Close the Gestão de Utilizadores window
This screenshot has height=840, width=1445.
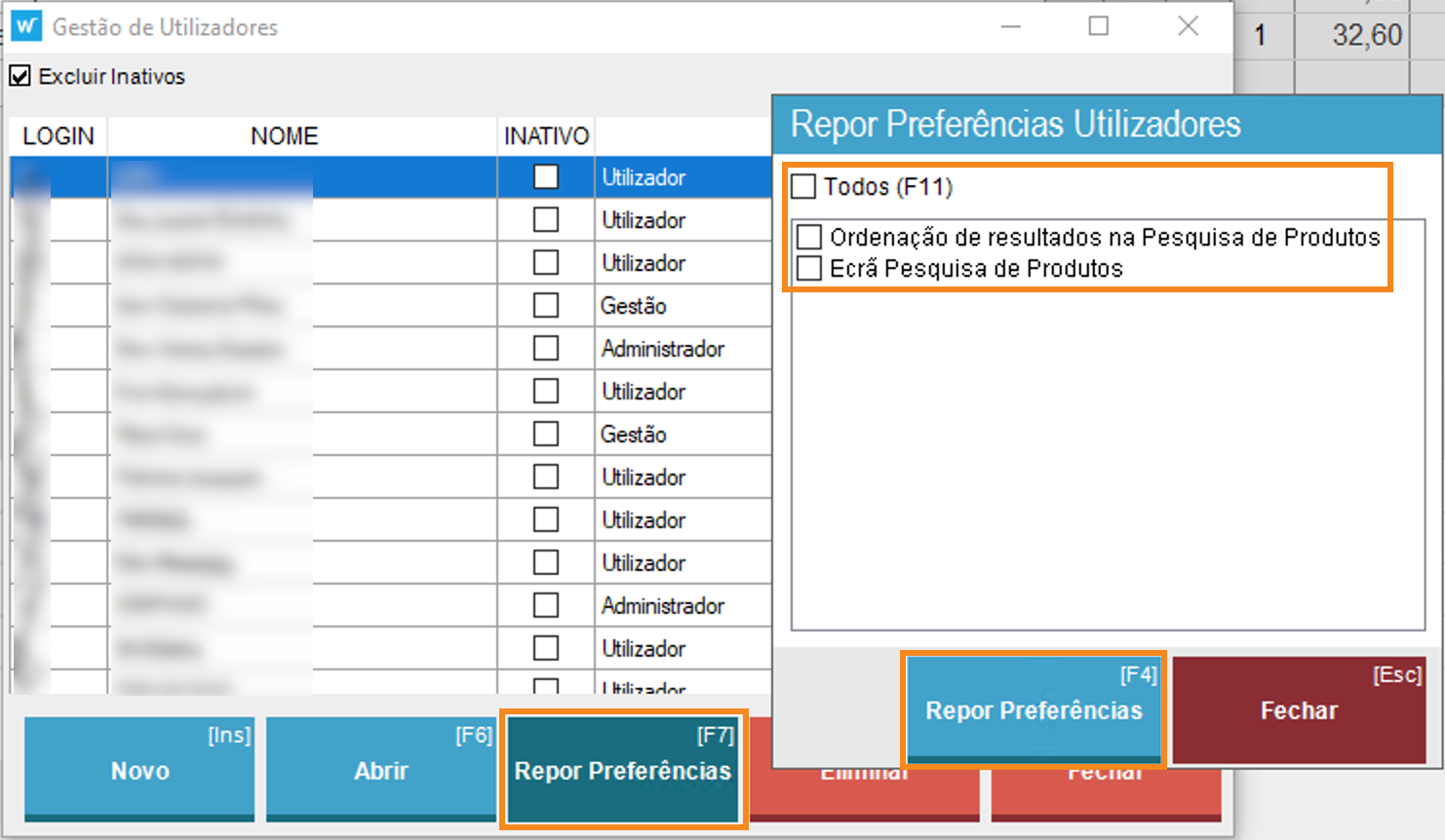pos(1188,26)
